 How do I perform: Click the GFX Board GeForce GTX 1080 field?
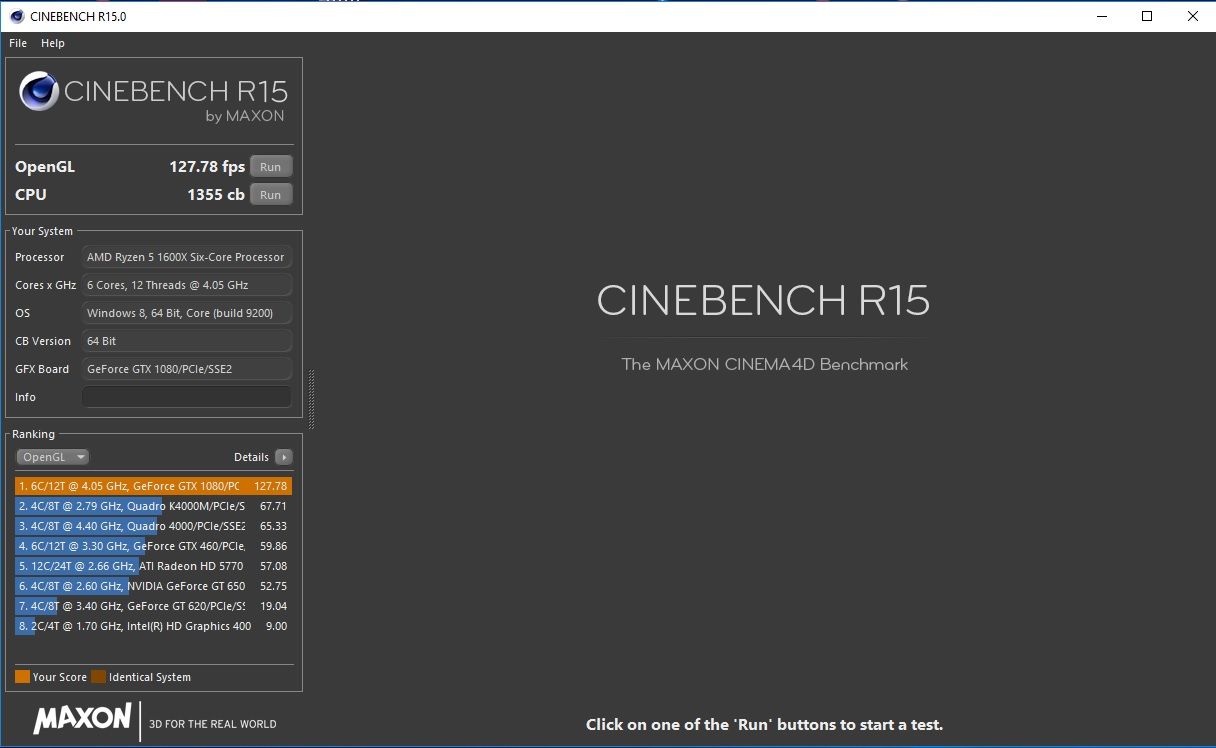click(x=187, y=369)
